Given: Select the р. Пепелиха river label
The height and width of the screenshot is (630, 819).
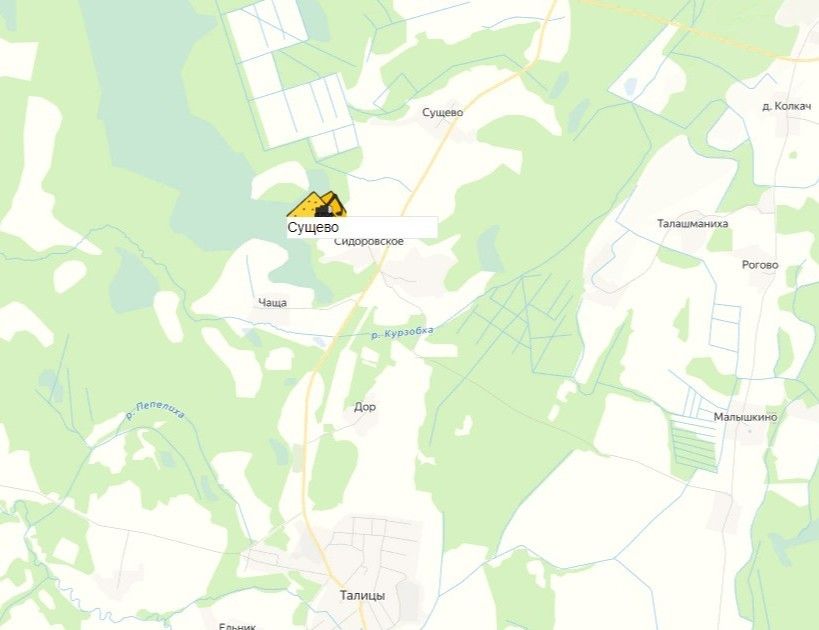Looking at the screenshot, I should coord(156,411).
